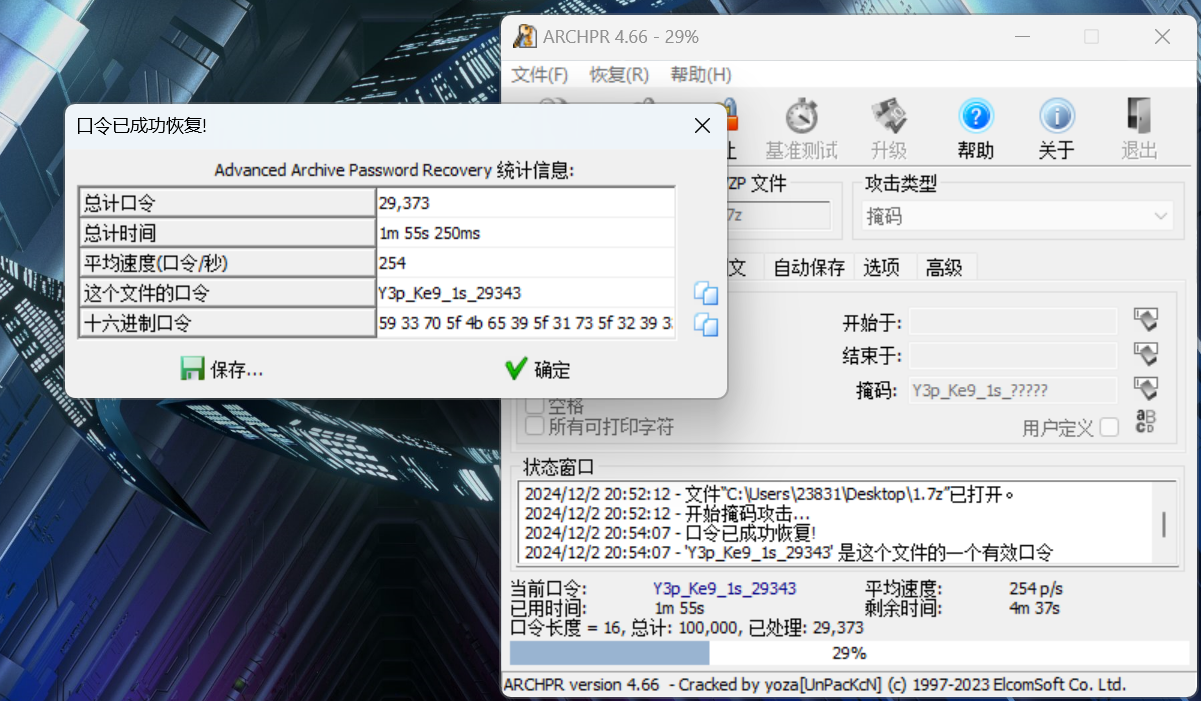
Task: Click log line 是这个文件的一个有效口令
Action: click(x=789, y=552)
